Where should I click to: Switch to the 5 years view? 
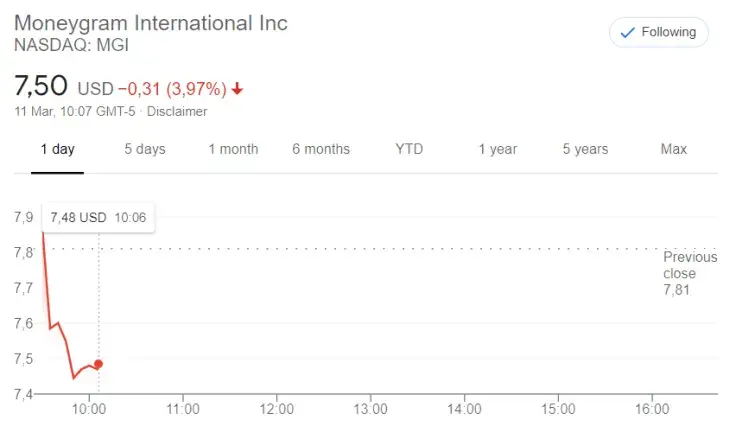[585, 149]
